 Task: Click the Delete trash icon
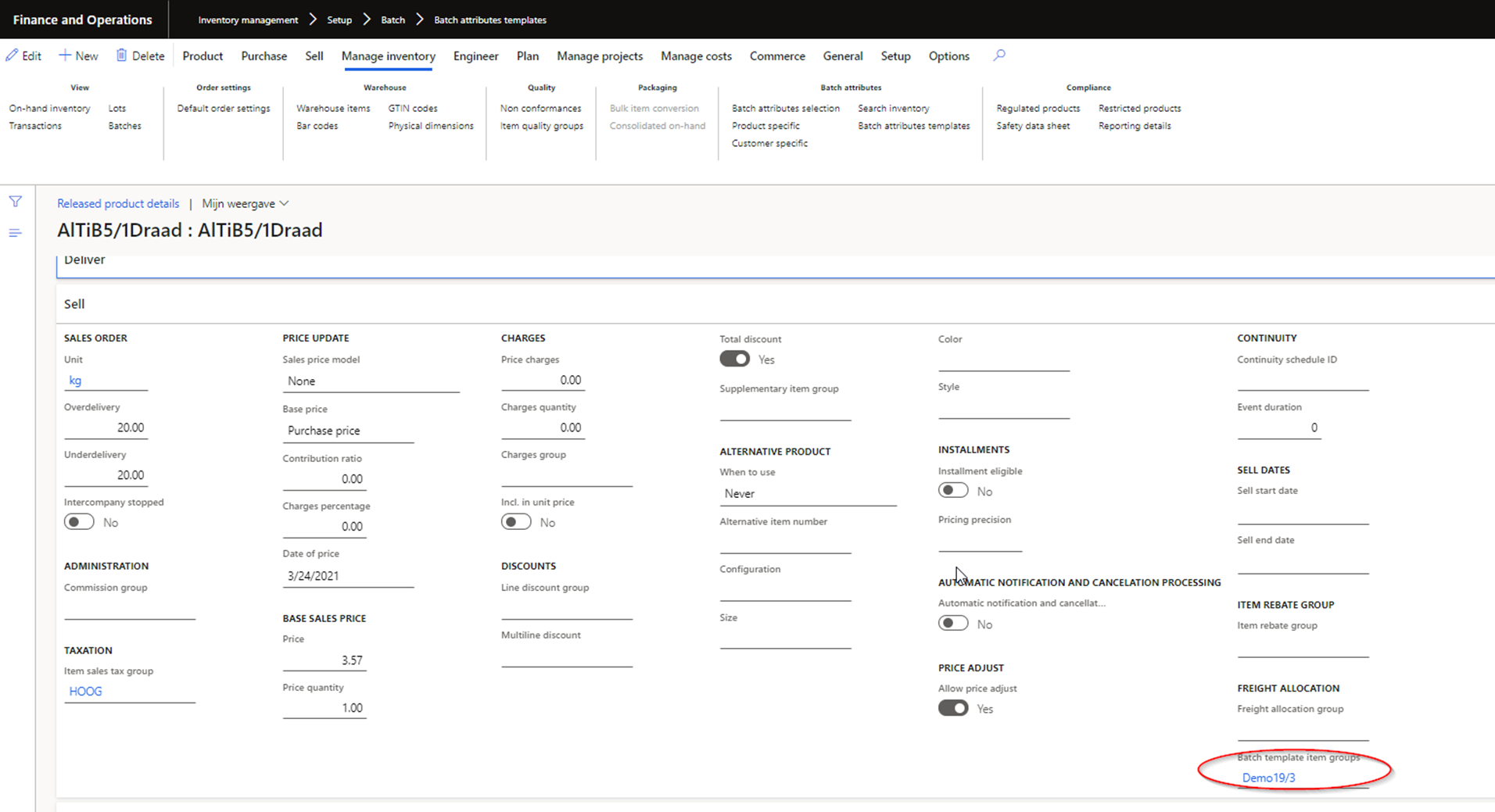(121, 55)
